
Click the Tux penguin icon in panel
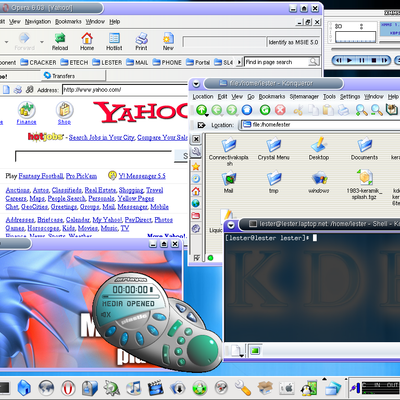coord(309,388)
